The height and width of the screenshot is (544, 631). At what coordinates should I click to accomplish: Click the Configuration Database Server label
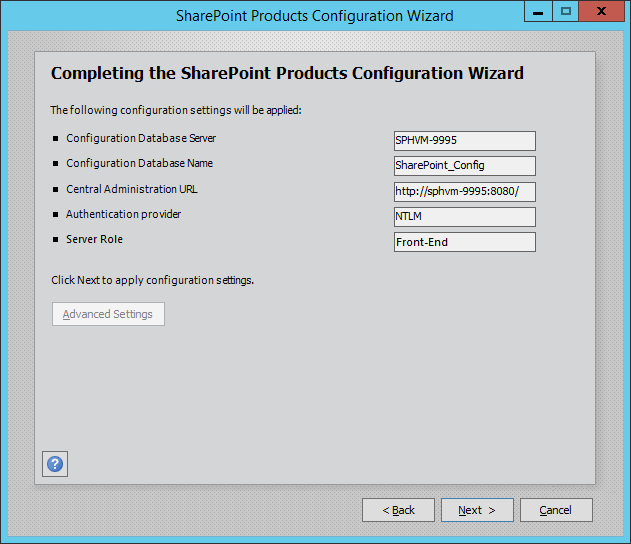(141, 138)
